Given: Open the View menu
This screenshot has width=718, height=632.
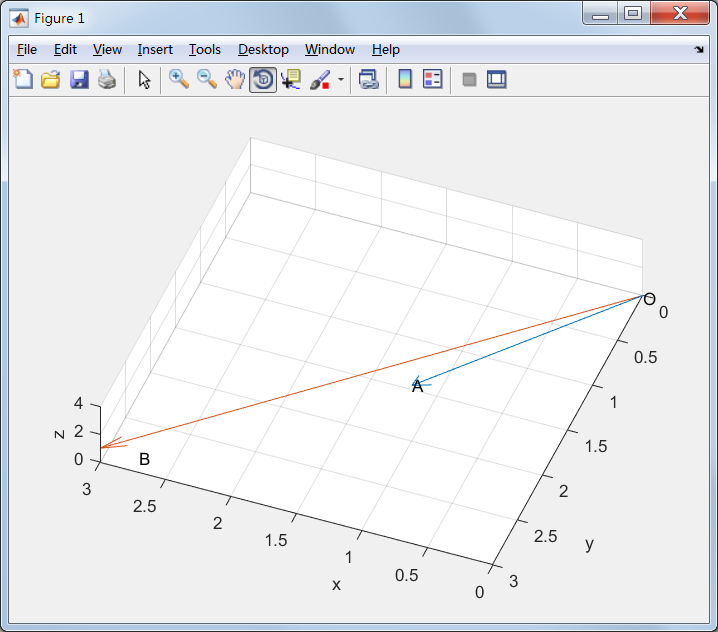Looking at the screenshot, I should 107,49.
